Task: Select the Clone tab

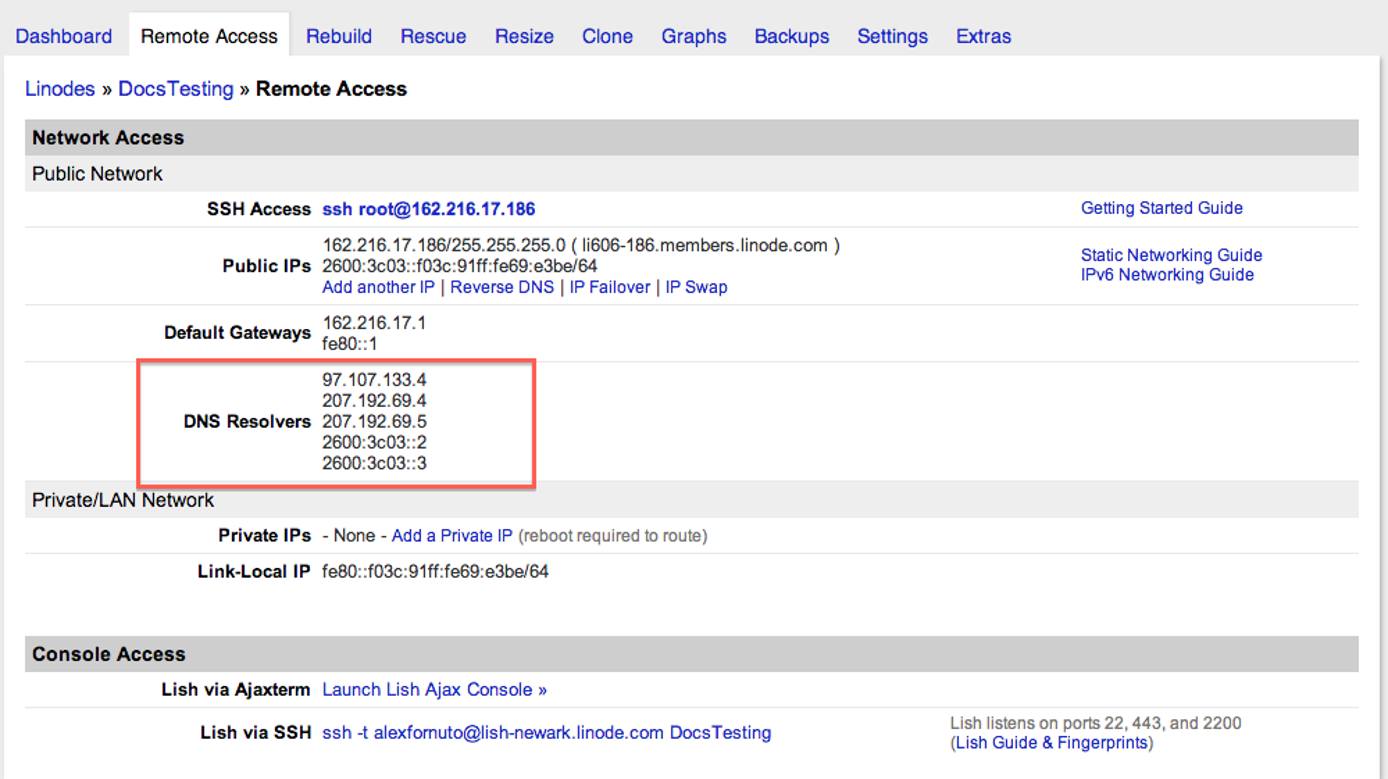Action: (x=607, y=36)
